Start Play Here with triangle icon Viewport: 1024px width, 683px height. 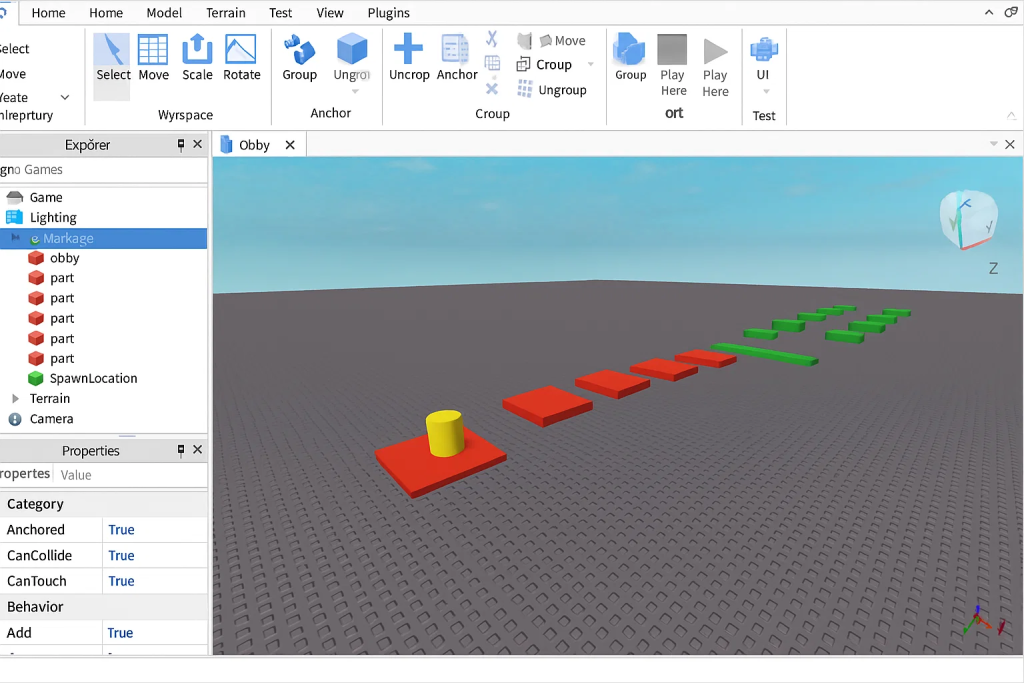click(715, 51)
